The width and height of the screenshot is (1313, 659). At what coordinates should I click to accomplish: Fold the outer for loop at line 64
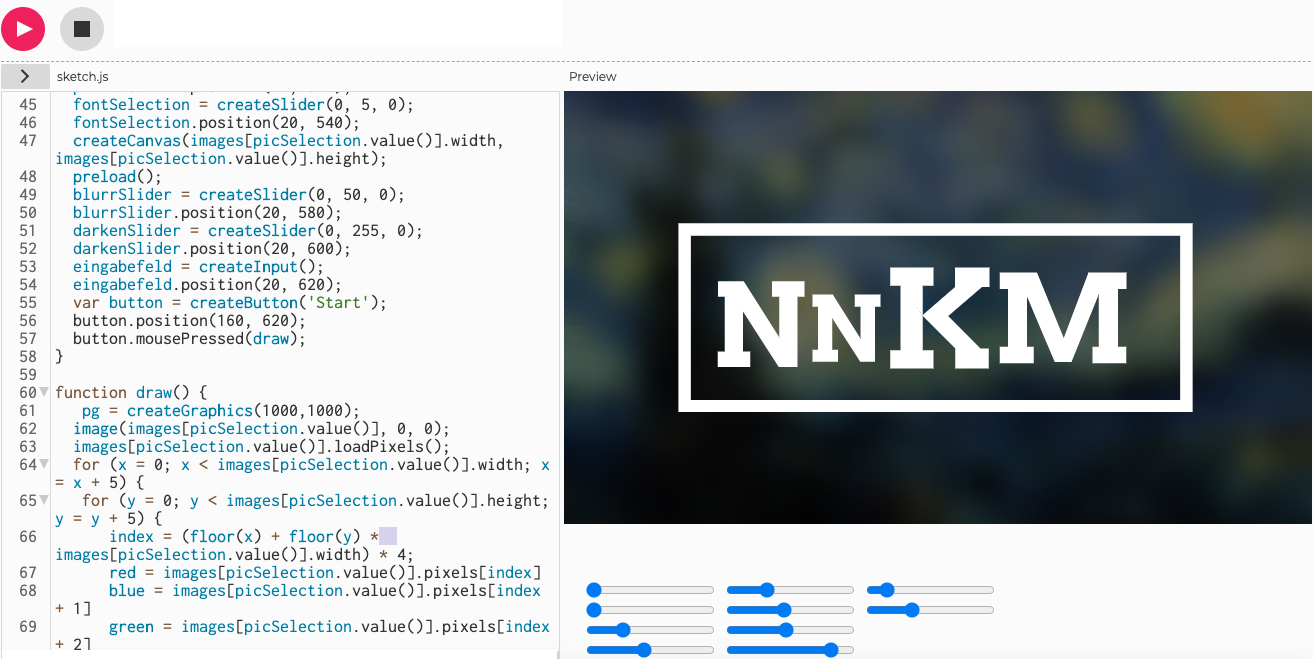coord(44,464)
